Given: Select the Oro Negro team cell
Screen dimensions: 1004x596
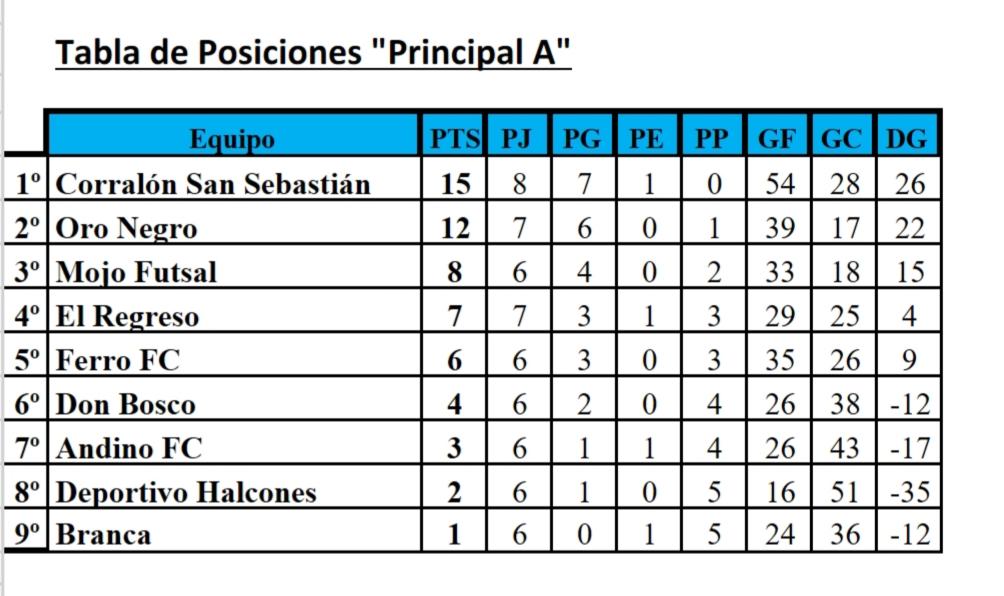Looking at the screenshot, I should [x=127, y=229].
